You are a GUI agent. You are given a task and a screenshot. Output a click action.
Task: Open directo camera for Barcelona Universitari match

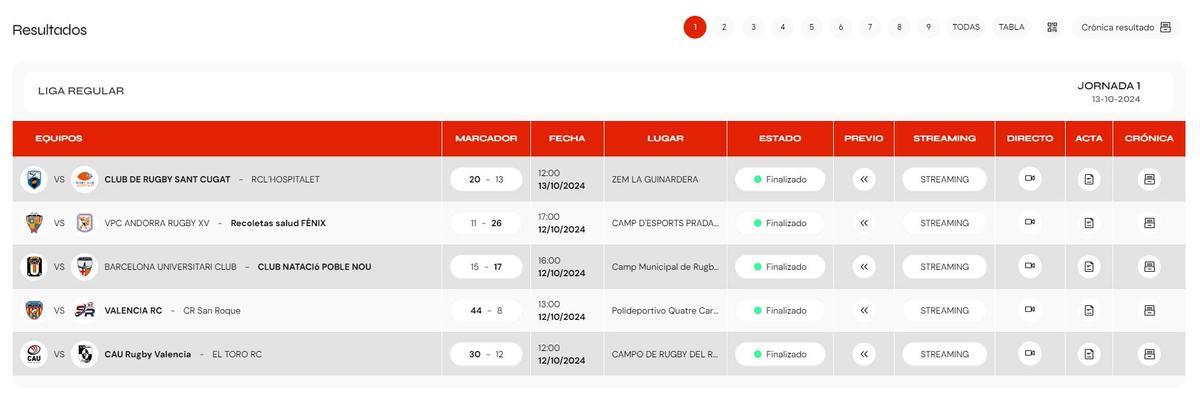[1030, 266]
